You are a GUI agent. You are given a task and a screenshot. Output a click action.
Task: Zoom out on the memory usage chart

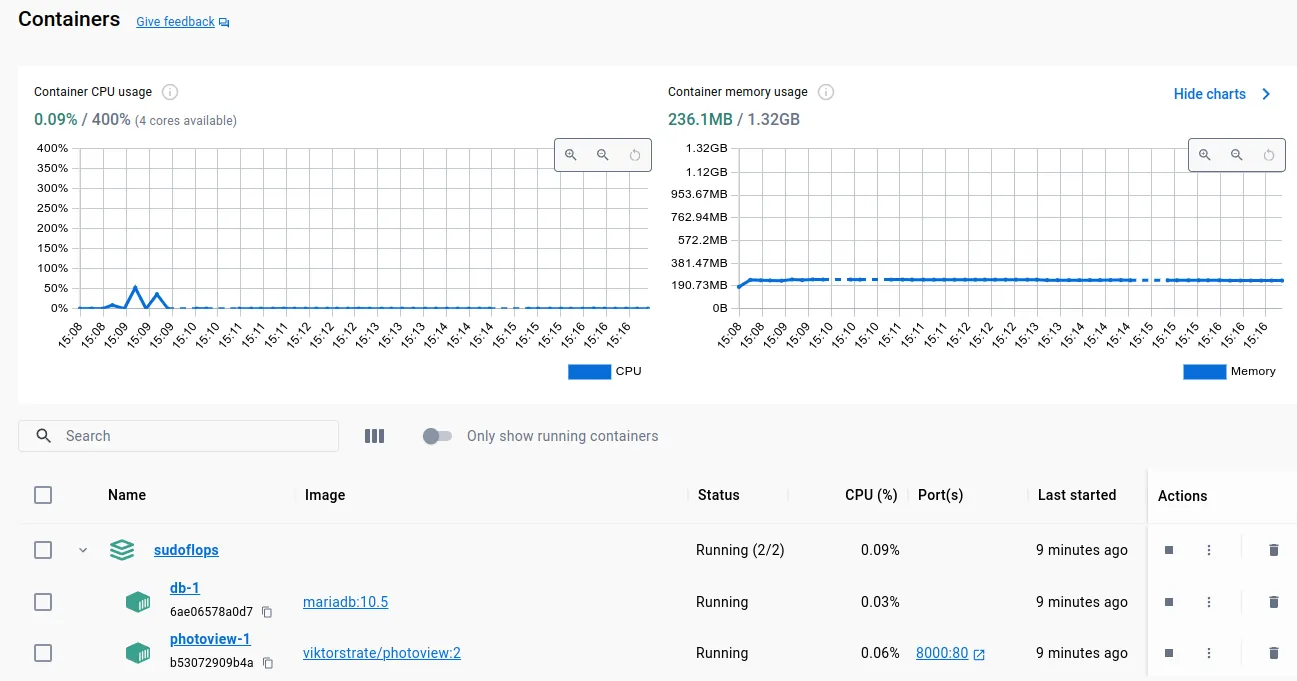tap(1237, 155)
